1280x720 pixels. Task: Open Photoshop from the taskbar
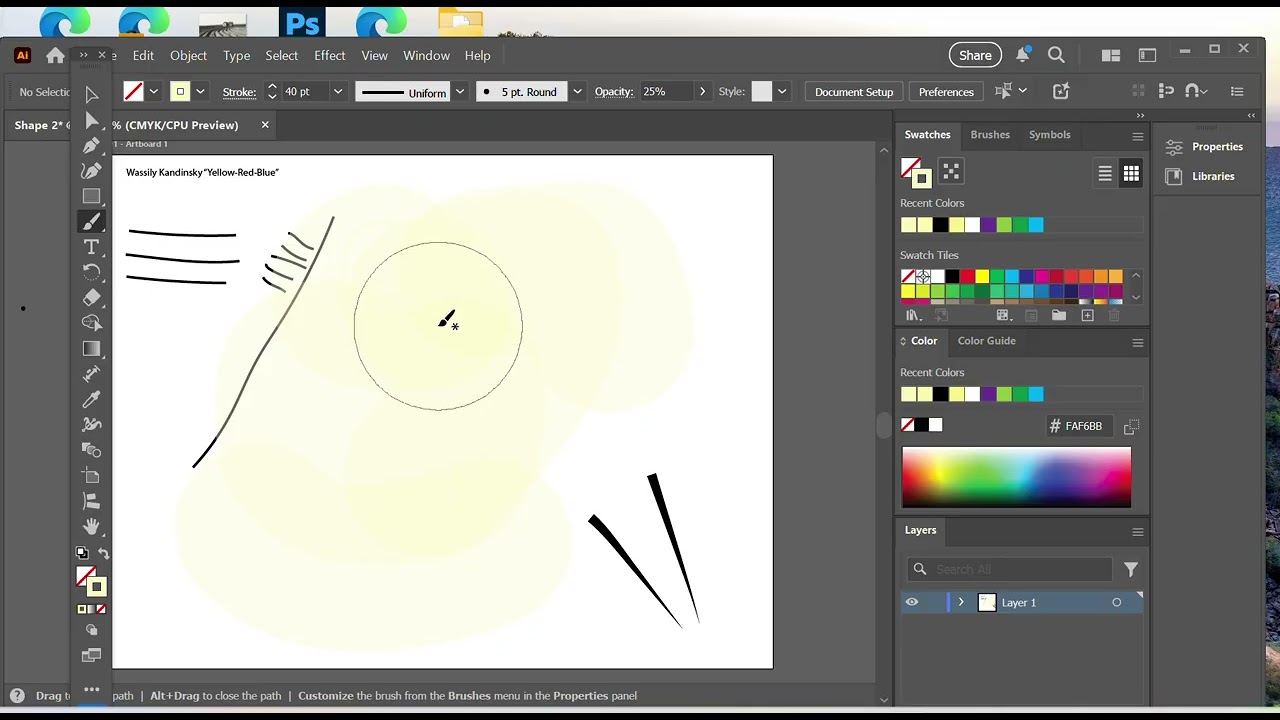[x=302, y=23]
